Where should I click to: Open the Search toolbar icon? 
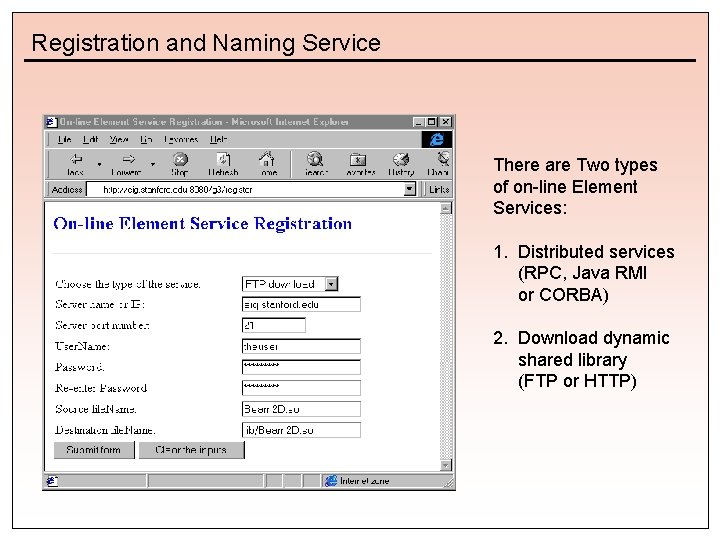[315, 159]
